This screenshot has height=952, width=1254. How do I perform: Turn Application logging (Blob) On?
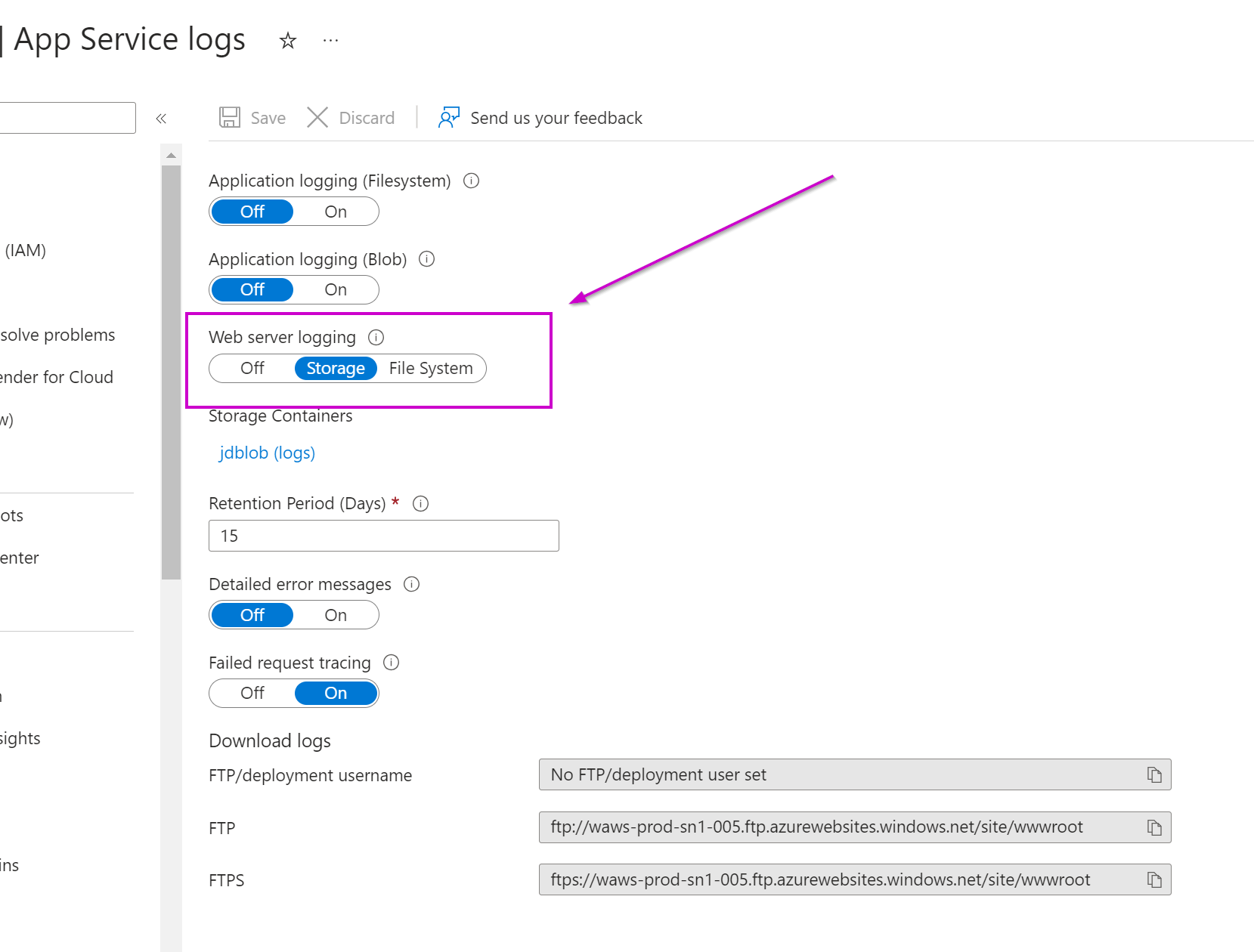click(x=336, y=289)
